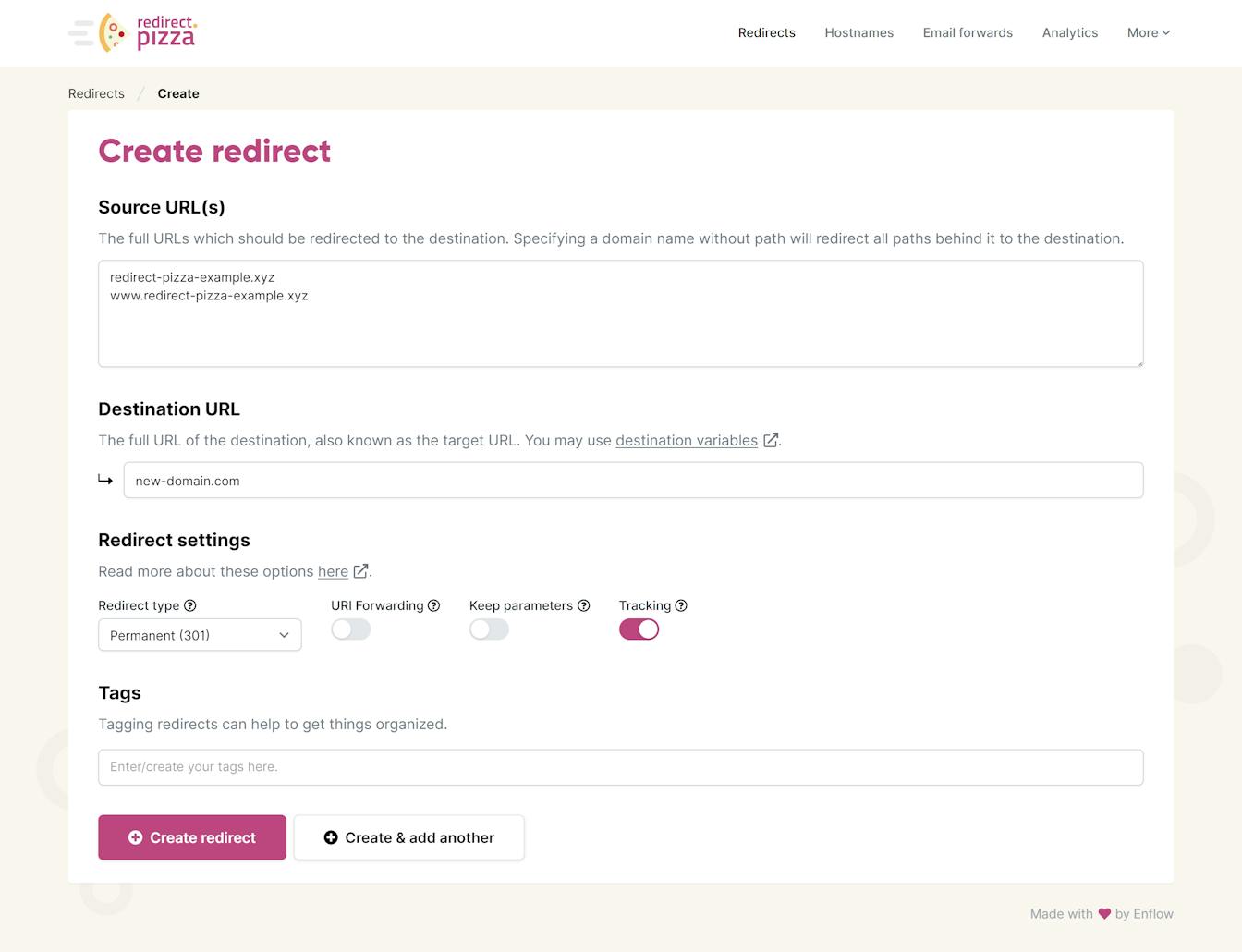Viewport: 1242px width, 952px height.
Task: Click the arrow icon beside the destination field
Action: tap(106, 480)
